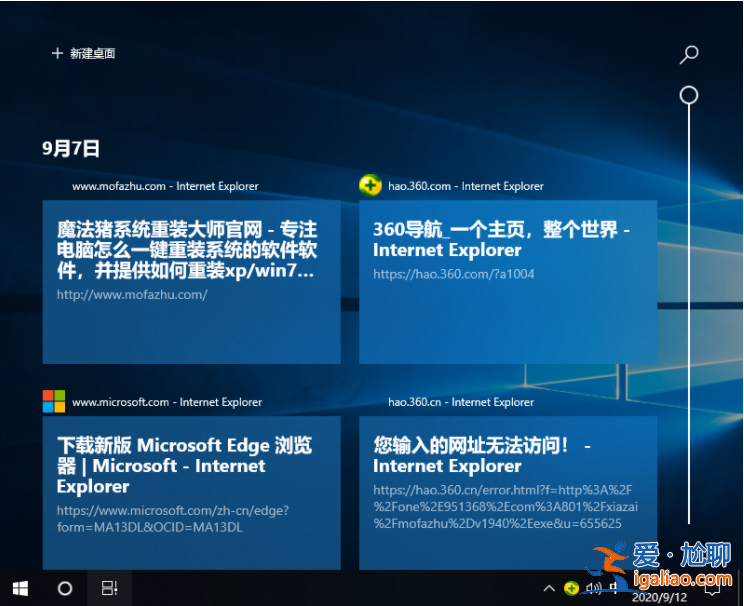Open the 您输入的网址无法访问 activity card

pyautogui.click(x=508, y=493)
